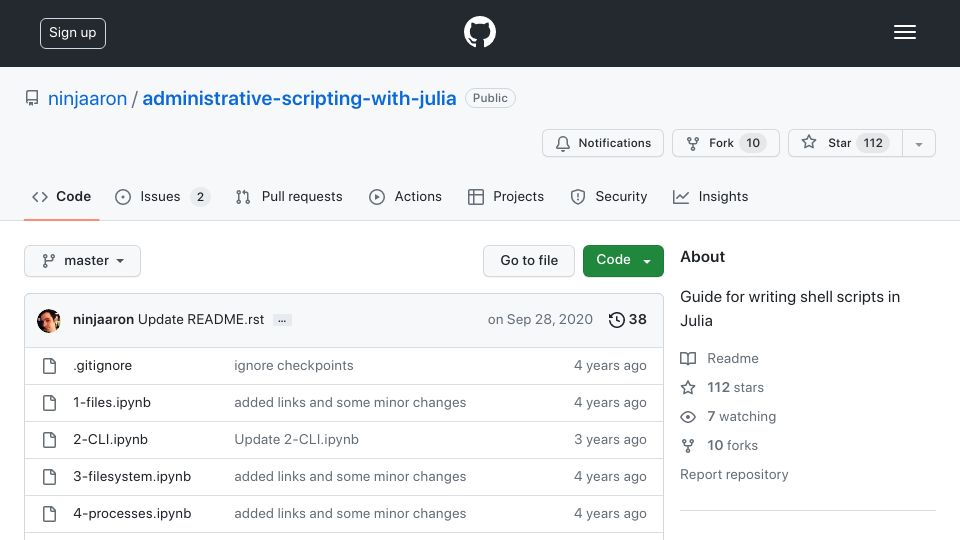Click the file icon next to 4-processes.ipynb
Image resolution: width=960 pixels, height=540 pixels.
[50, 514]
